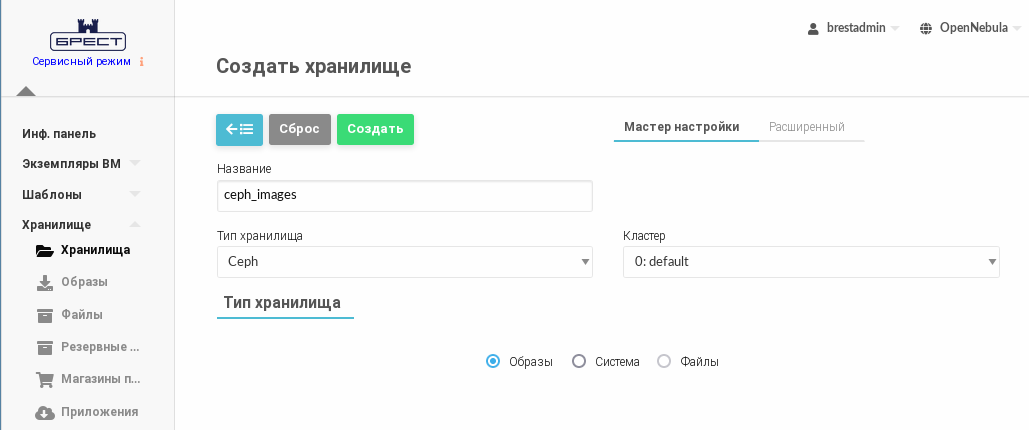
Task: Click the cloud icon beside Приложения
Action: click(44, 412)
